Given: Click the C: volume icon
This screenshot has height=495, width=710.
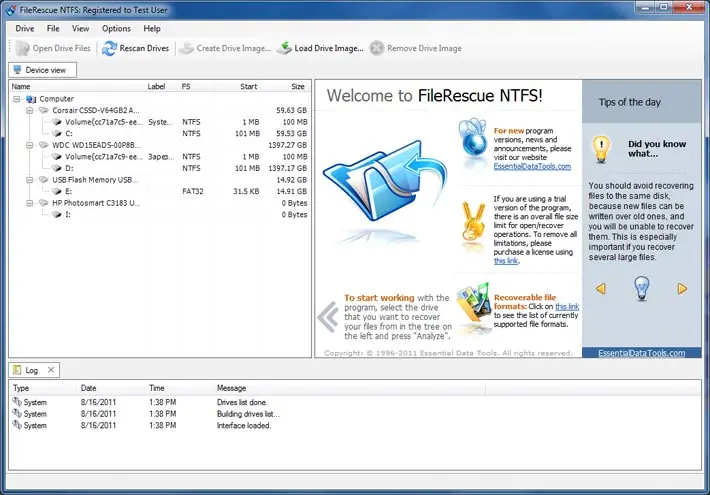Looking at the screenshot, I should pyautogui.click(x=57, y=134).
